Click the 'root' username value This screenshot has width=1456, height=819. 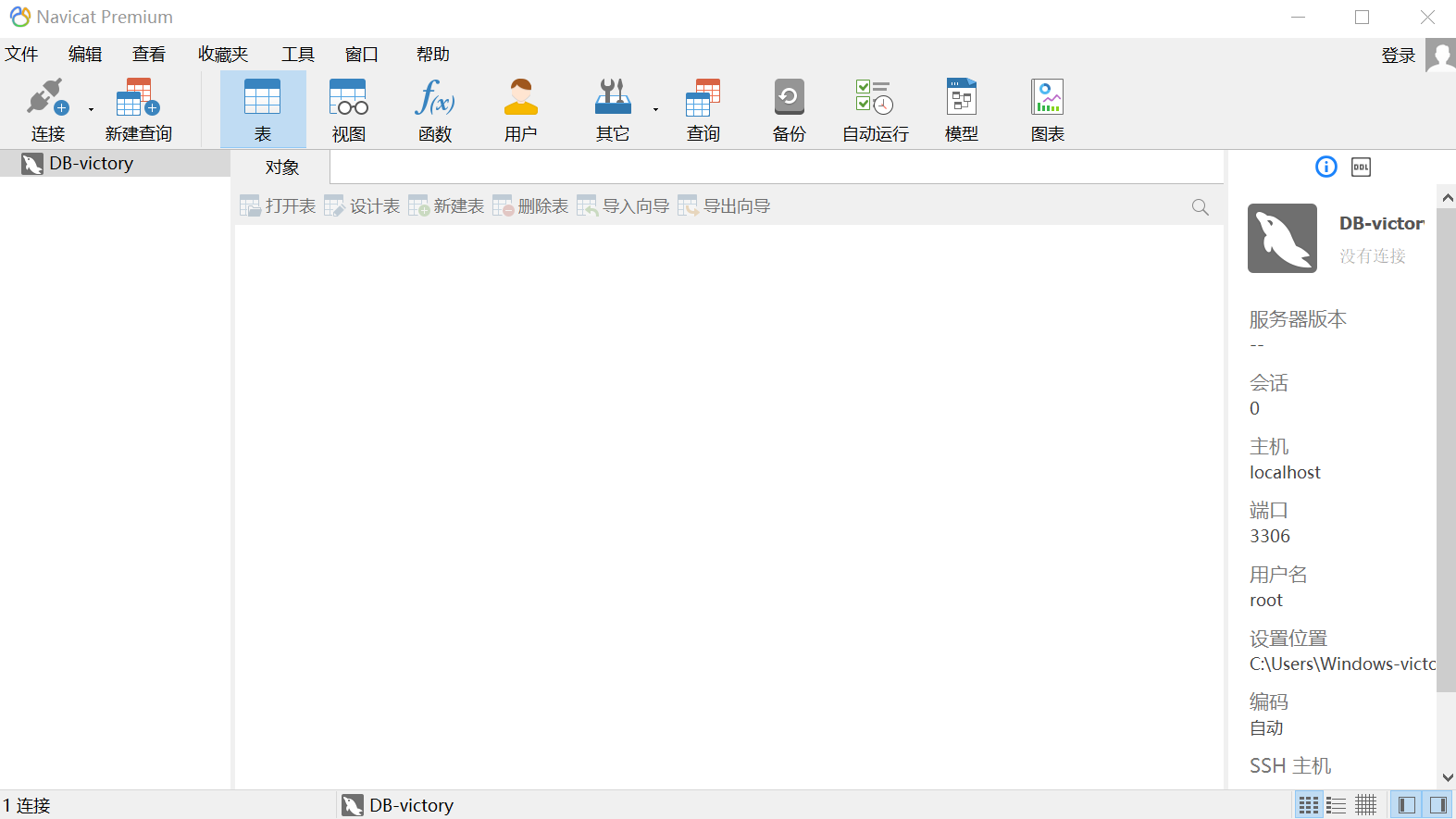point(1266,601)
